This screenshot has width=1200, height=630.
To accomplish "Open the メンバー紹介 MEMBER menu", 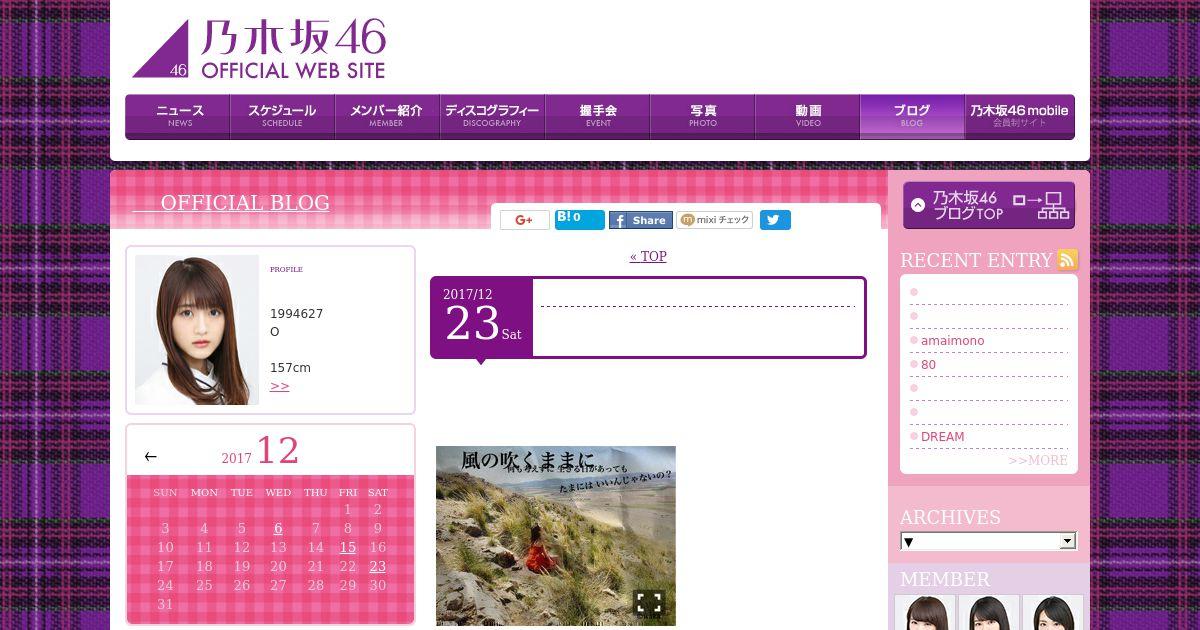I will (387, 116).
